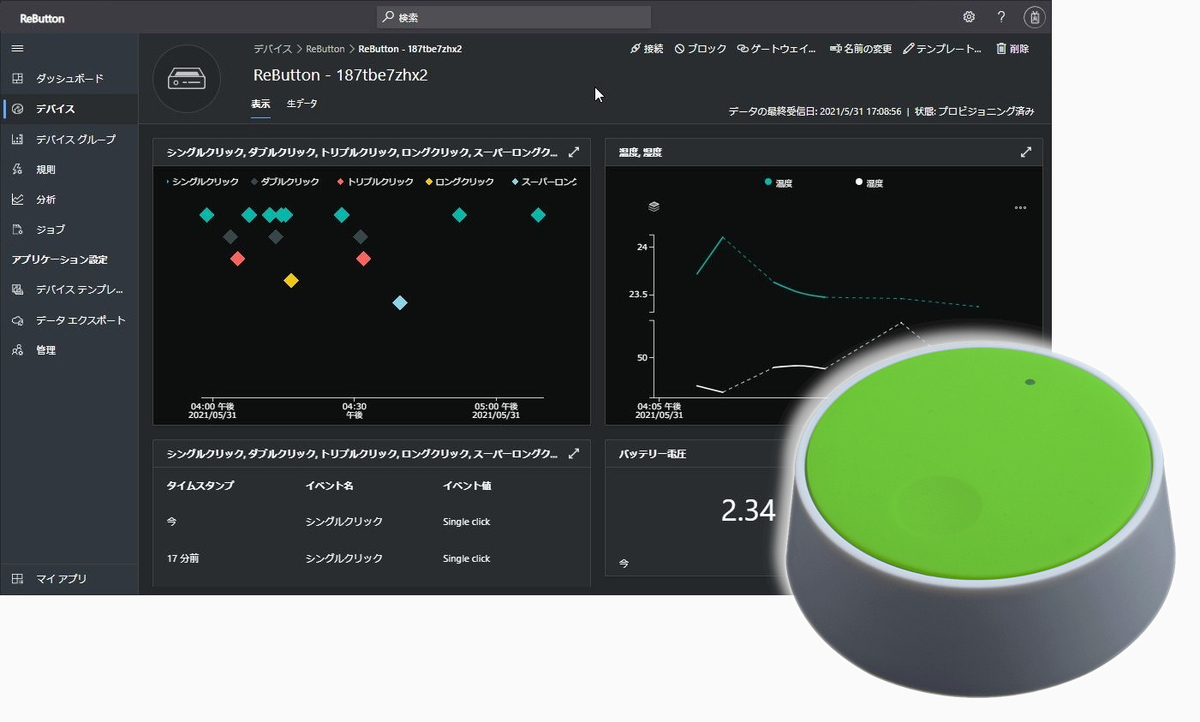Click the ブロック device button
Screen dimensions: 1200x722
pos(700,48)
